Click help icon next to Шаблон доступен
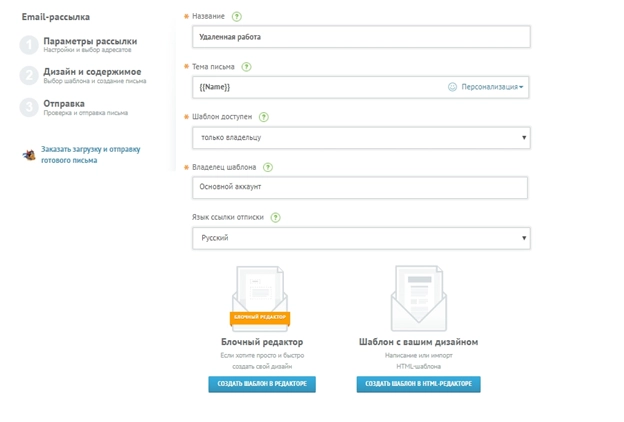This screenshot has height=422, width=624. pos(264,117)
